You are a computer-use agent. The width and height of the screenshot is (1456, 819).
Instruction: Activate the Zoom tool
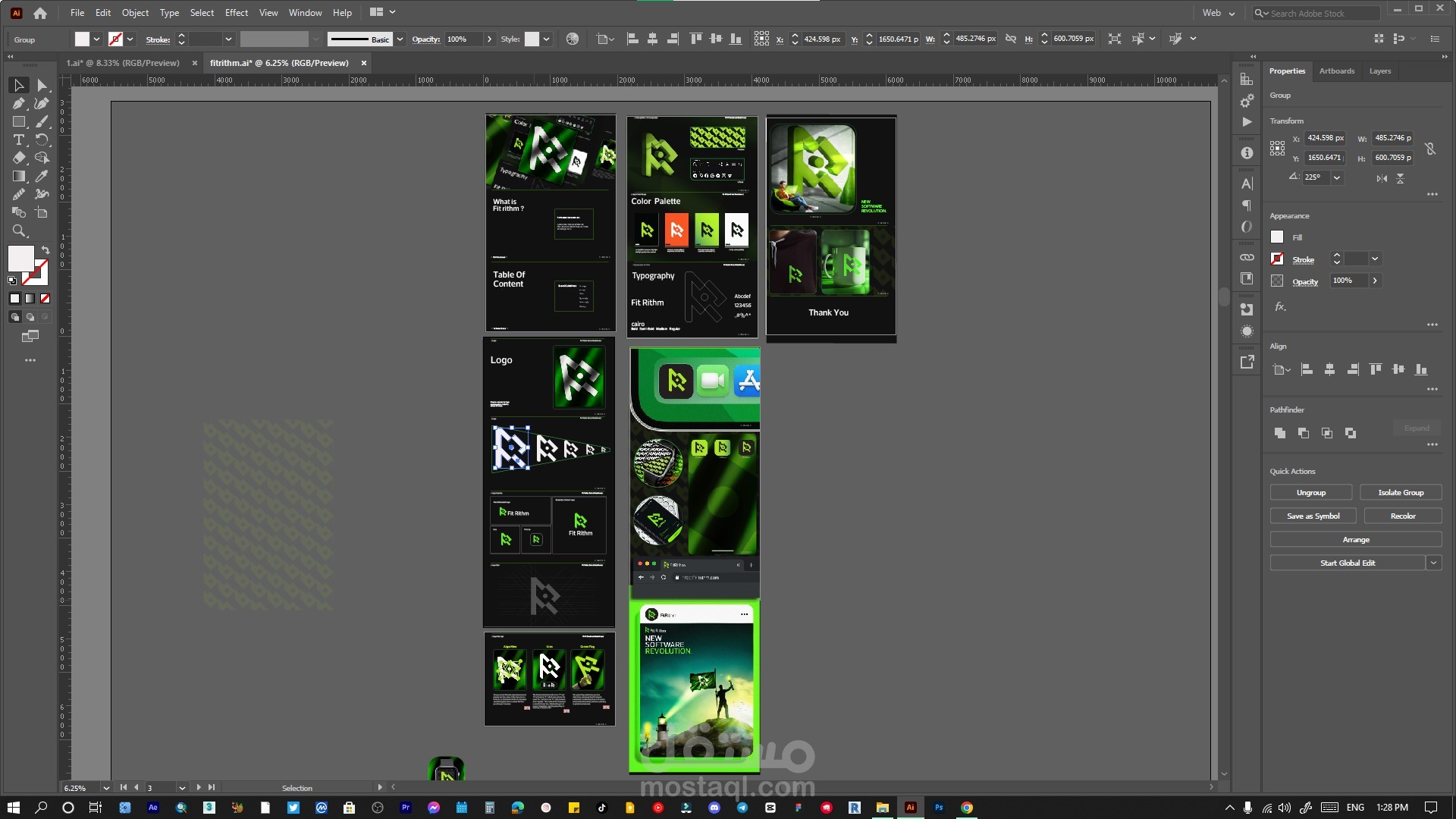pyautogui.click(x=19, y=231)
